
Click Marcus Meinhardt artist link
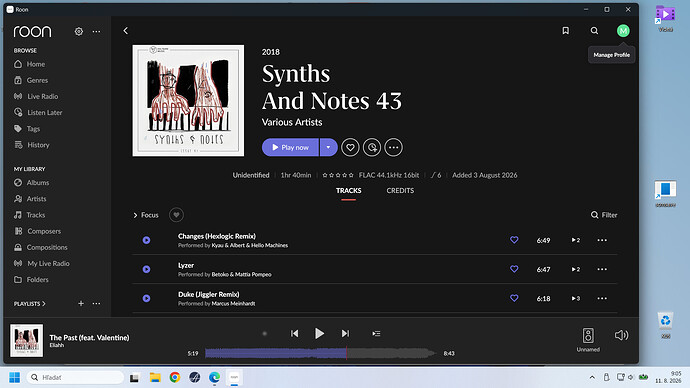point(233,304)
